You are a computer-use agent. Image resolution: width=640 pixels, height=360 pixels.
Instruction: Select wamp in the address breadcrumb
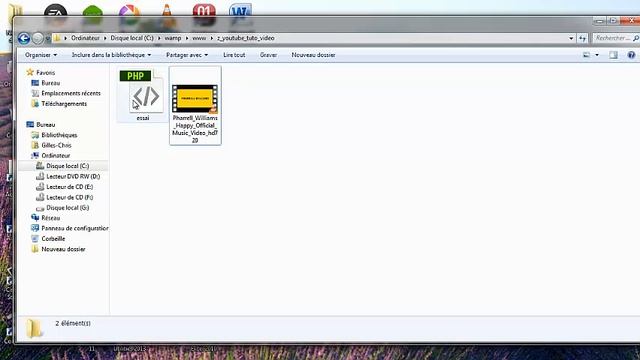[173, 38]
